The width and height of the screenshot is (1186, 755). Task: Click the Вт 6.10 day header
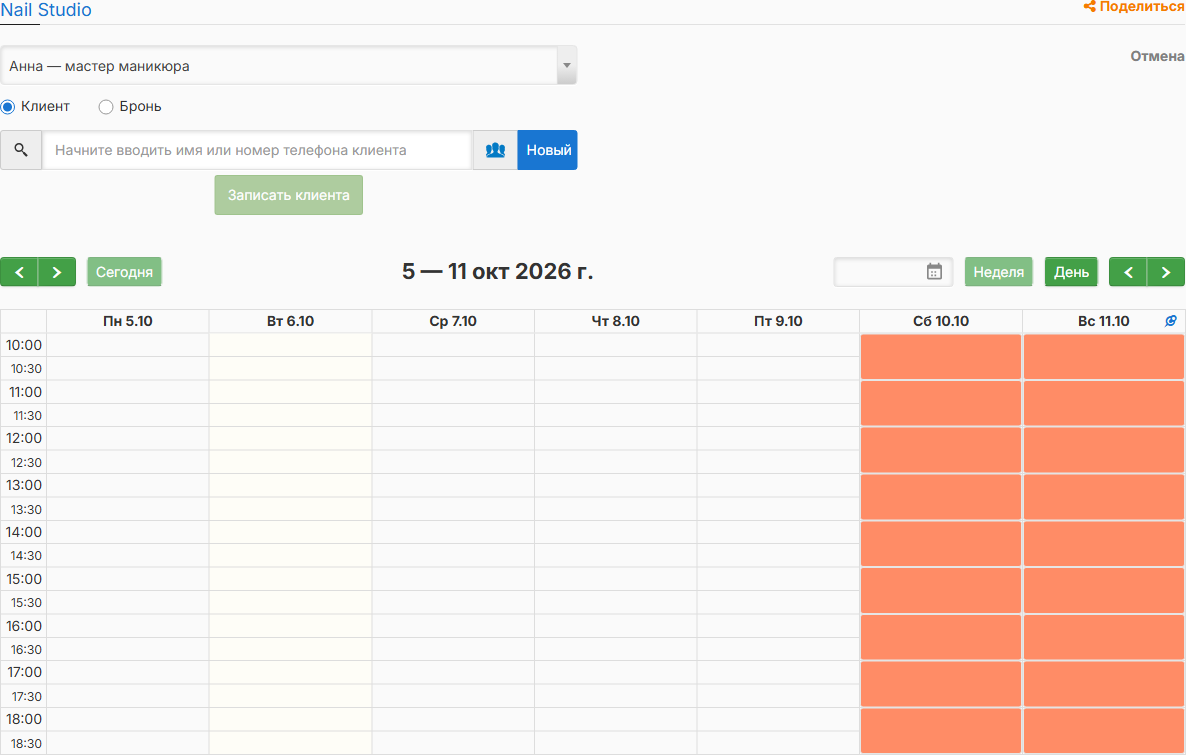[290, 321]
